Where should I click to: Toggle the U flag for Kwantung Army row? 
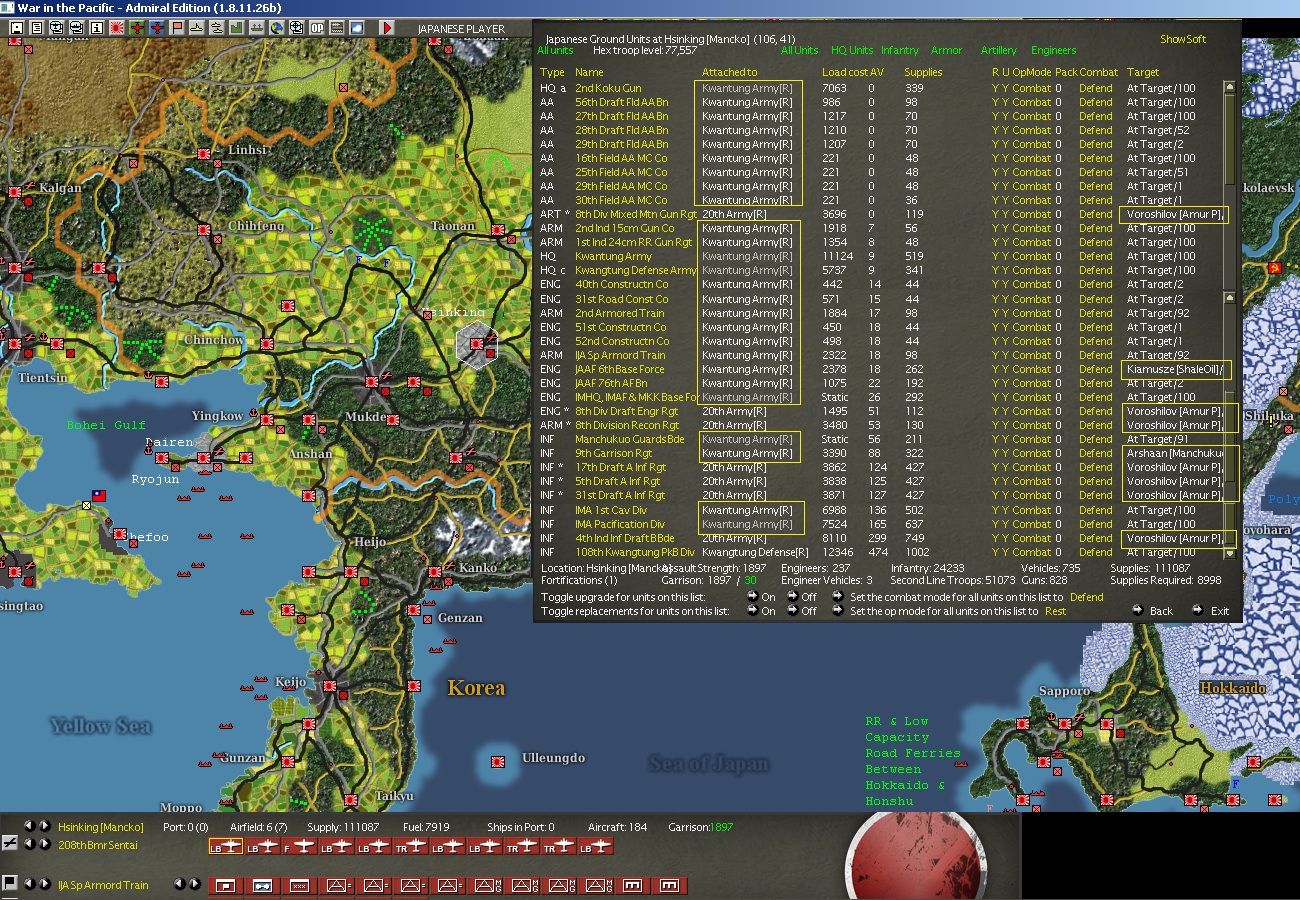(1005, 256)
